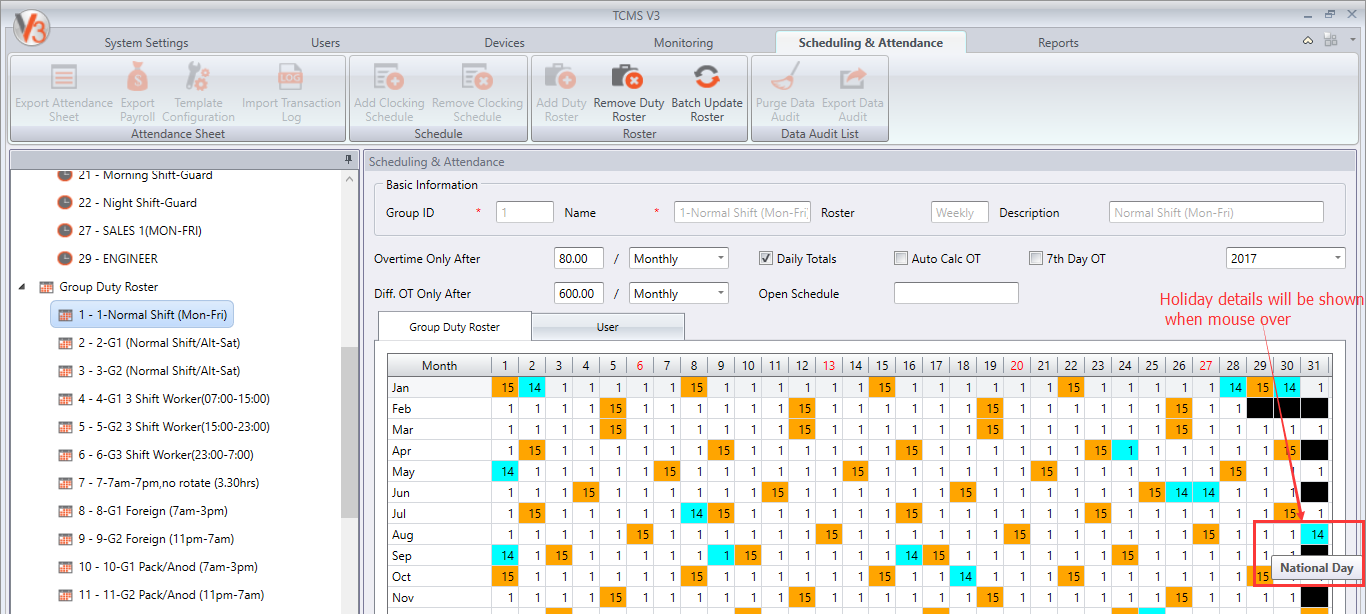Click Overtime Only After 80.00 field
1366x614 pixels.
click(579, 258)
